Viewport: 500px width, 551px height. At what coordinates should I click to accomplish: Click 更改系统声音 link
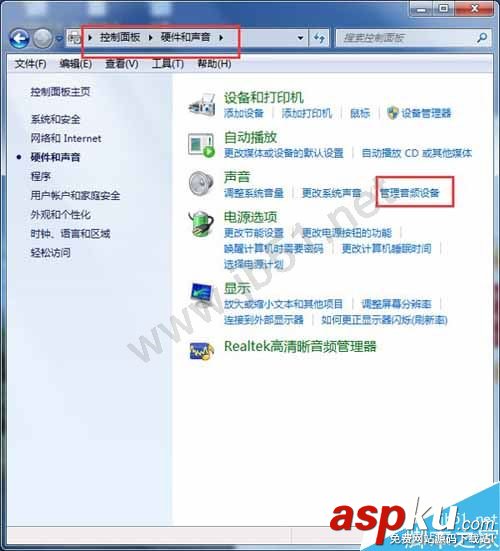[x=332, y=193]
